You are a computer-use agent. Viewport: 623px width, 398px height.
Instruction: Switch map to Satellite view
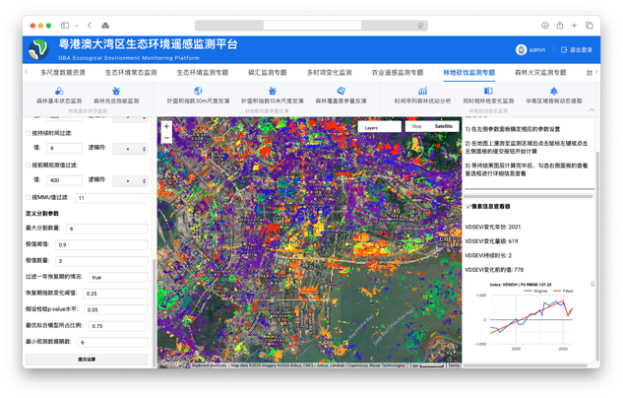click(x=443, y=126)
